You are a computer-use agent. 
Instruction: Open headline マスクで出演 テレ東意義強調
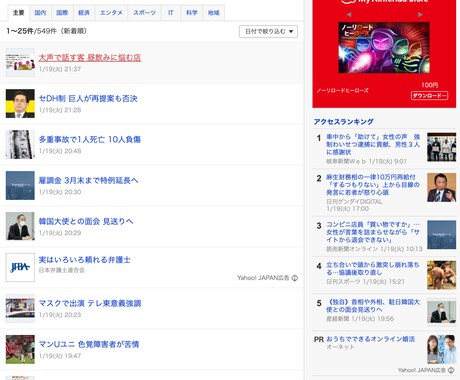[90, 303]
